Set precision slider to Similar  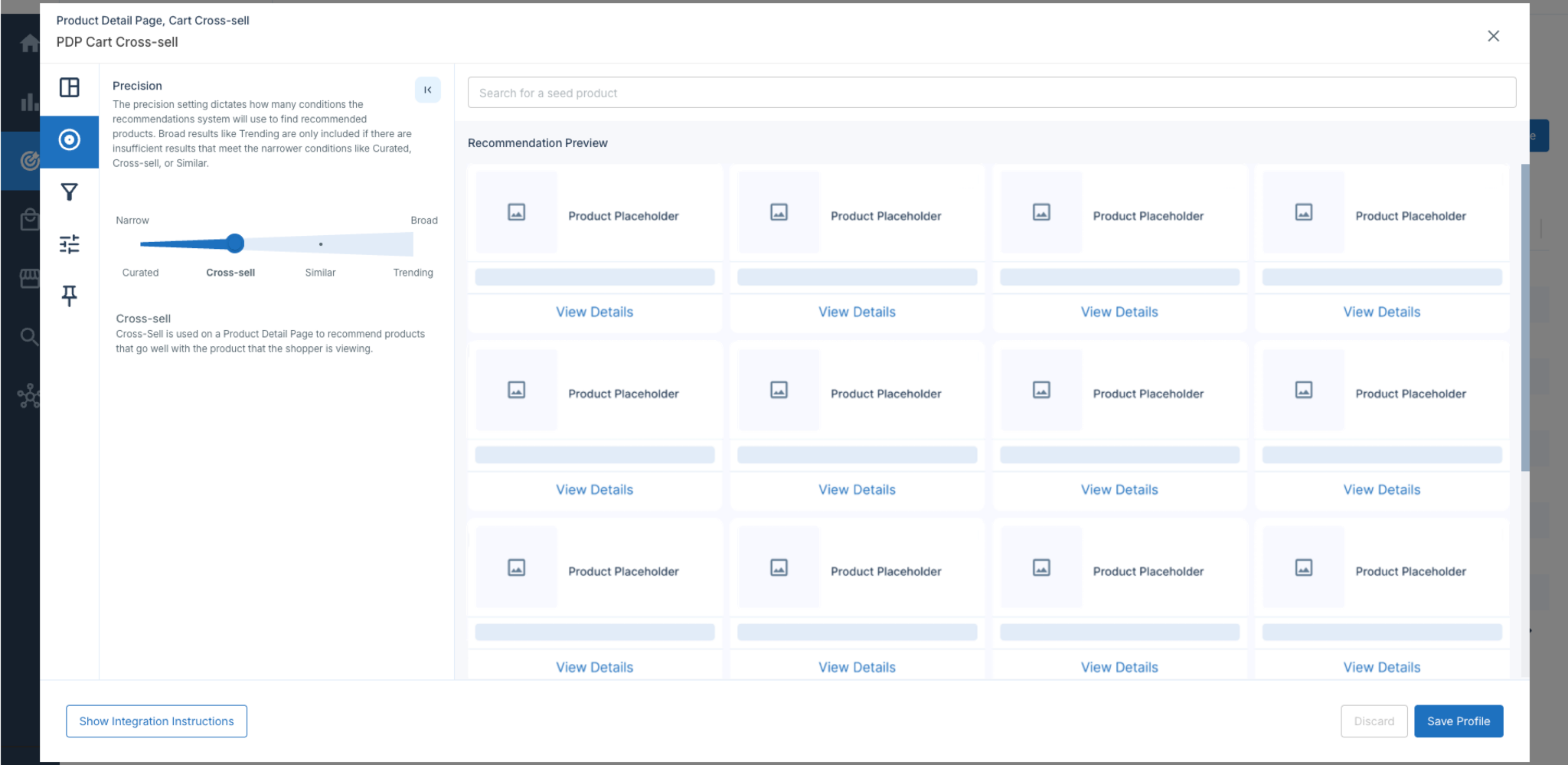(x=321, y=244)
